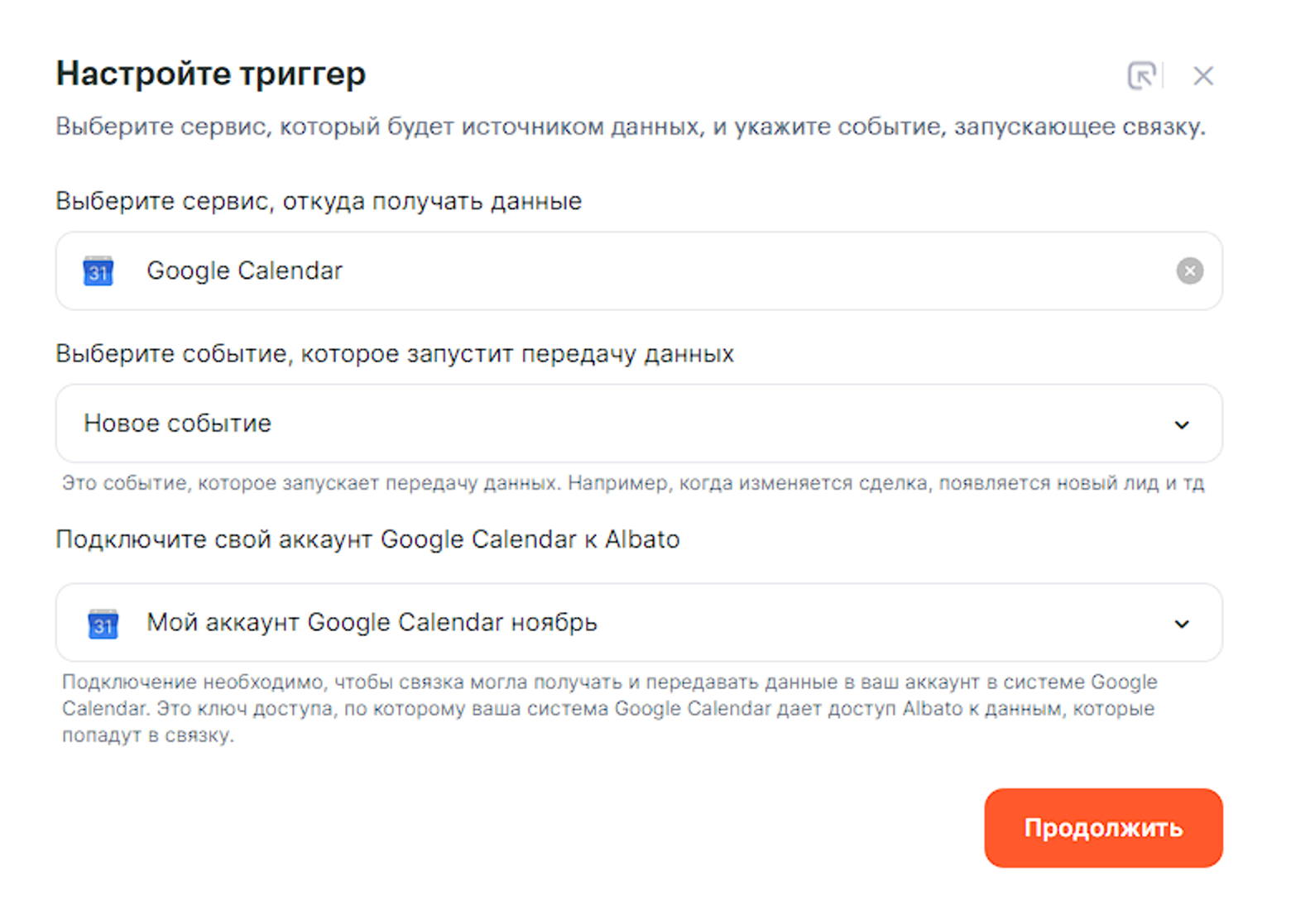Click 'Google Calendar' text in service field
The width and height of the screenshot is (1291, 924).
point(244,270)
